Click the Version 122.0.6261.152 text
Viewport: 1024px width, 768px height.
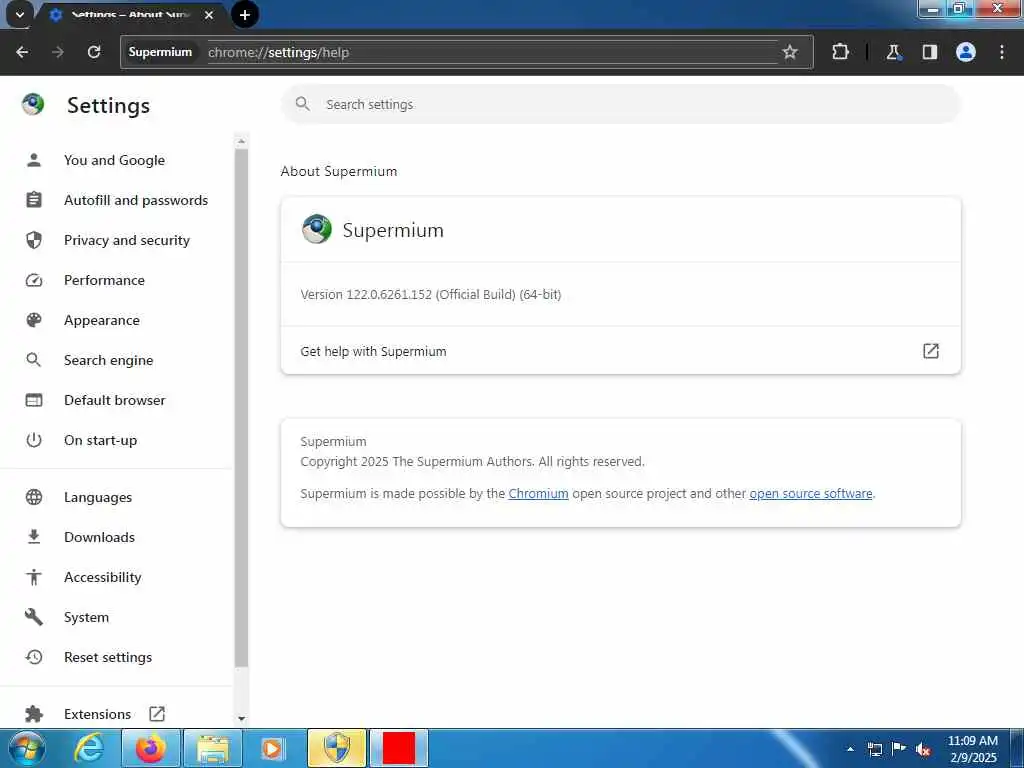click(430, 295)
